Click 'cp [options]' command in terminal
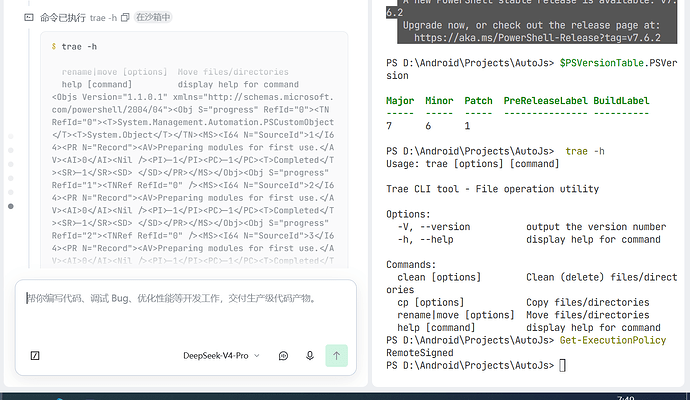 (x=431, y=302)
